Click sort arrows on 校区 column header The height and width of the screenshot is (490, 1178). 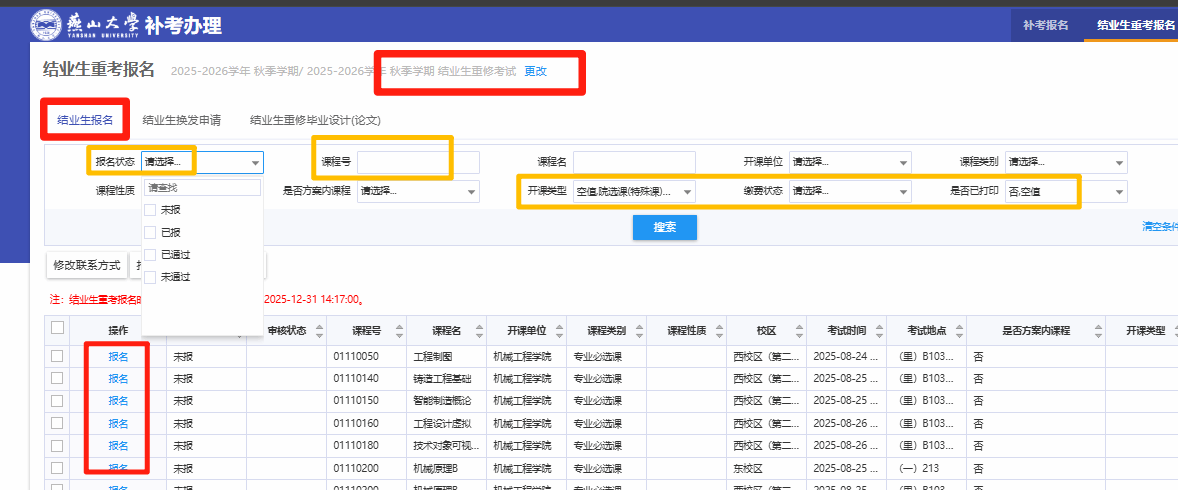pyautogui.click(x=799, y=331)
